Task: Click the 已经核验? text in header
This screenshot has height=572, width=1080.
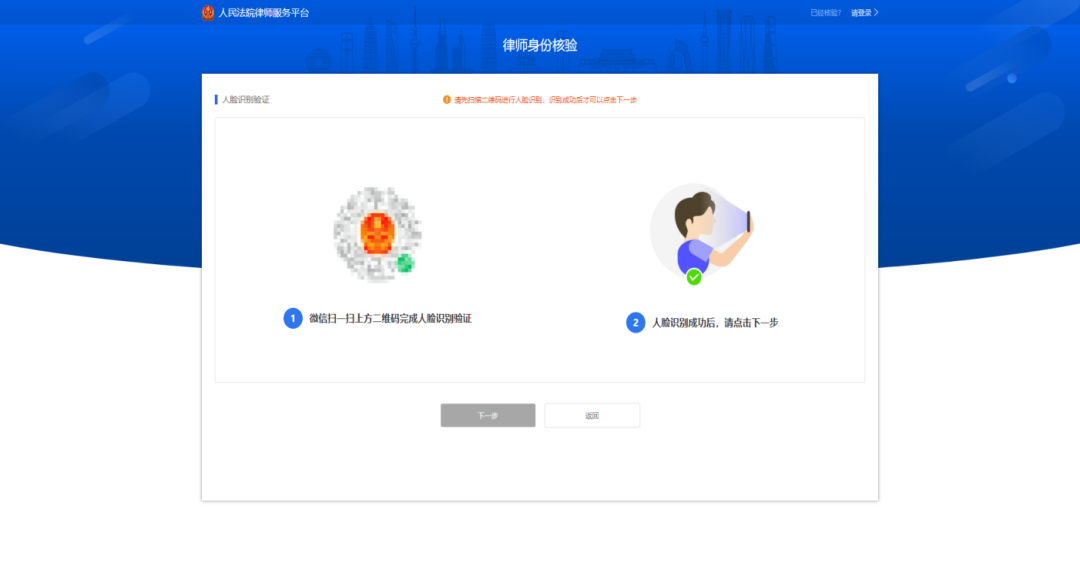Action: tap(825, 12)
